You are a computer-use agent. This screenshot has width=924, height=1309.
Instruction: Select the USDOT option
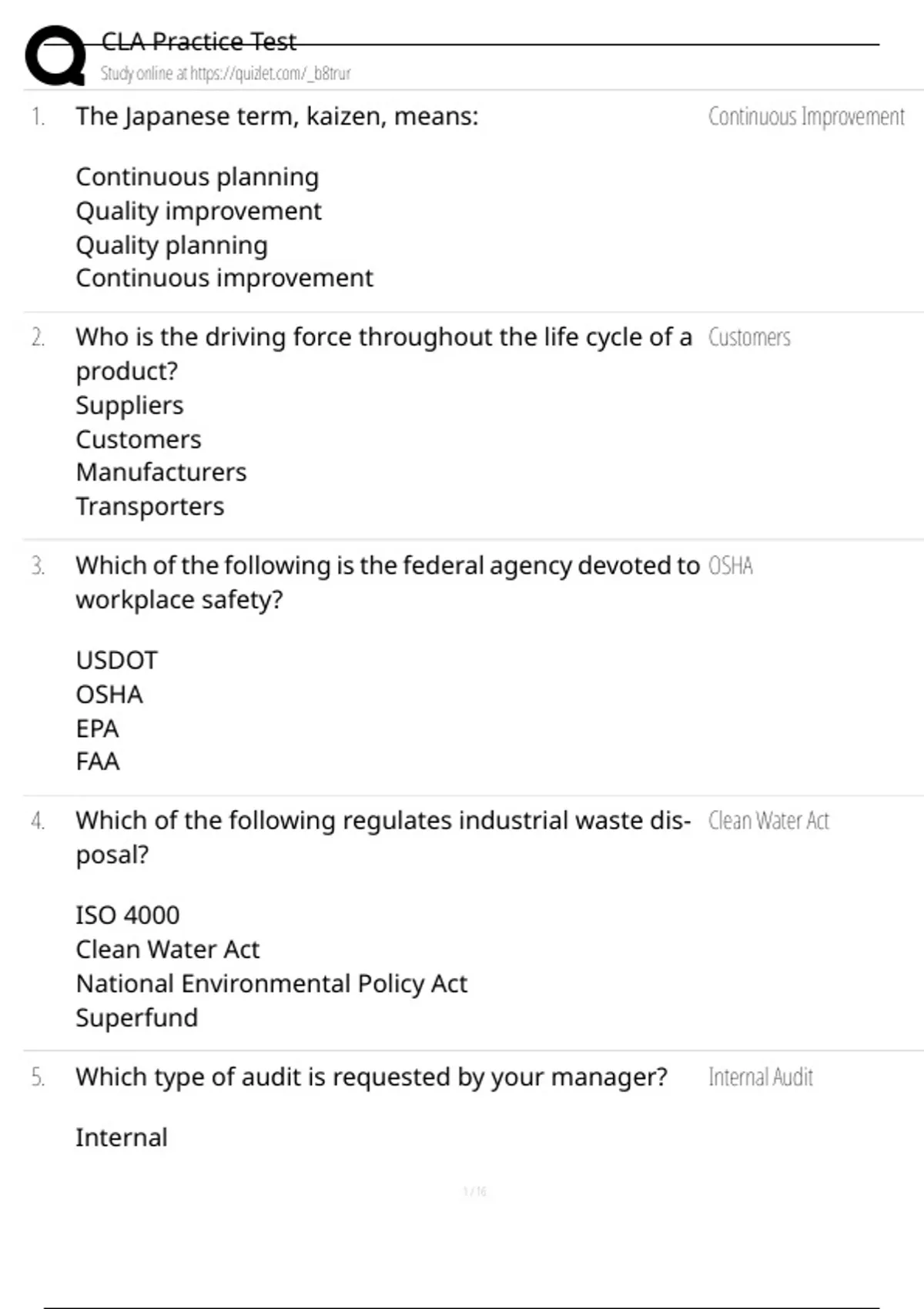[x=116, y=661]
